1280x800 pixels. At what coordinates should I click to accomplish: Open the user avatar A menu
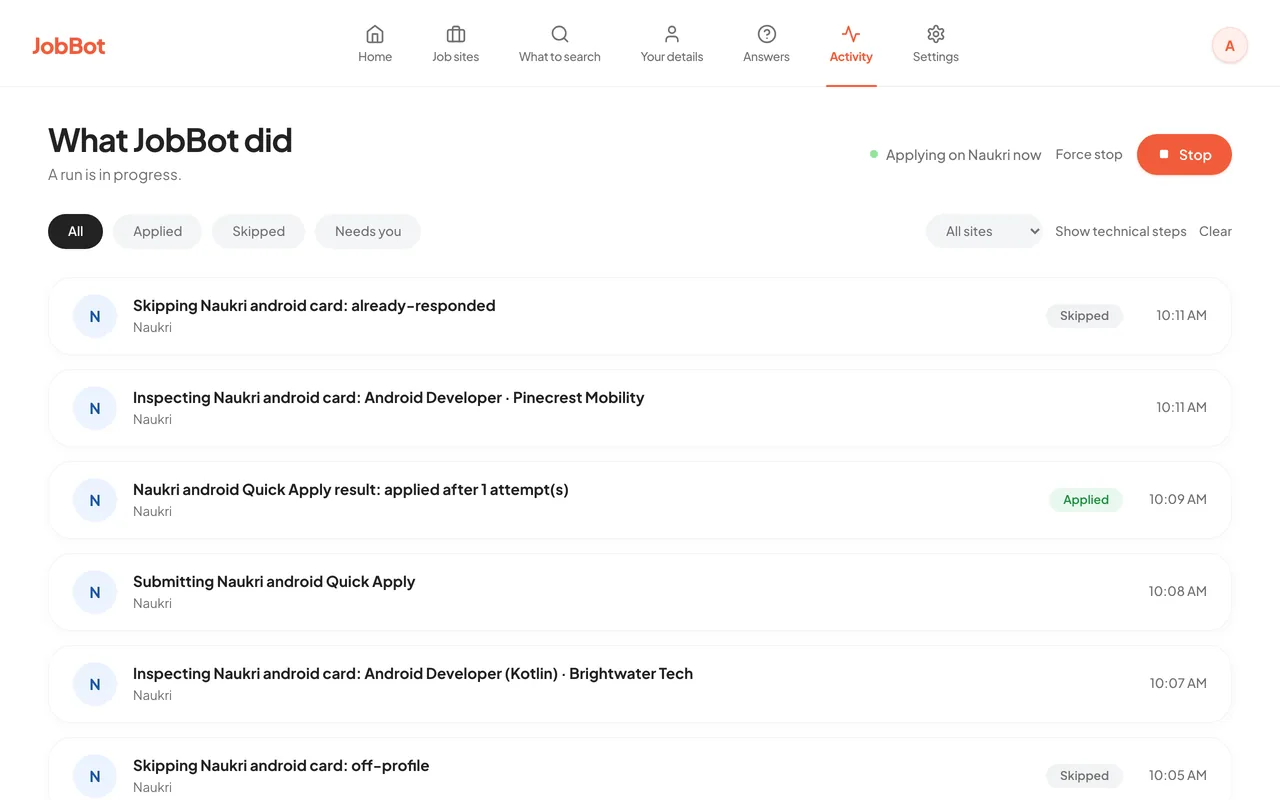point(1230,45)
